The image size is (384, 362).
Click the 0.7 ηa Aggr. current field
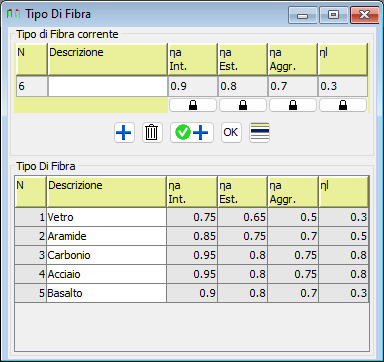[293, 86]
